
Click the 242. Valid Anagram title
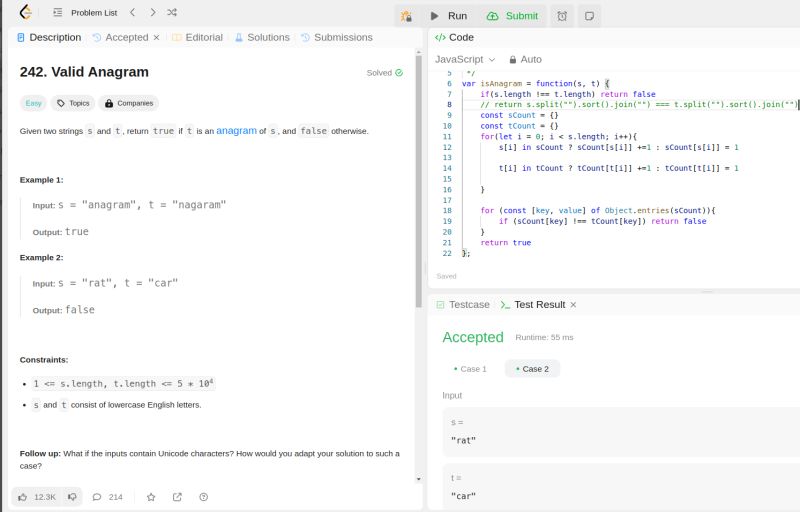tap(84, 72)
